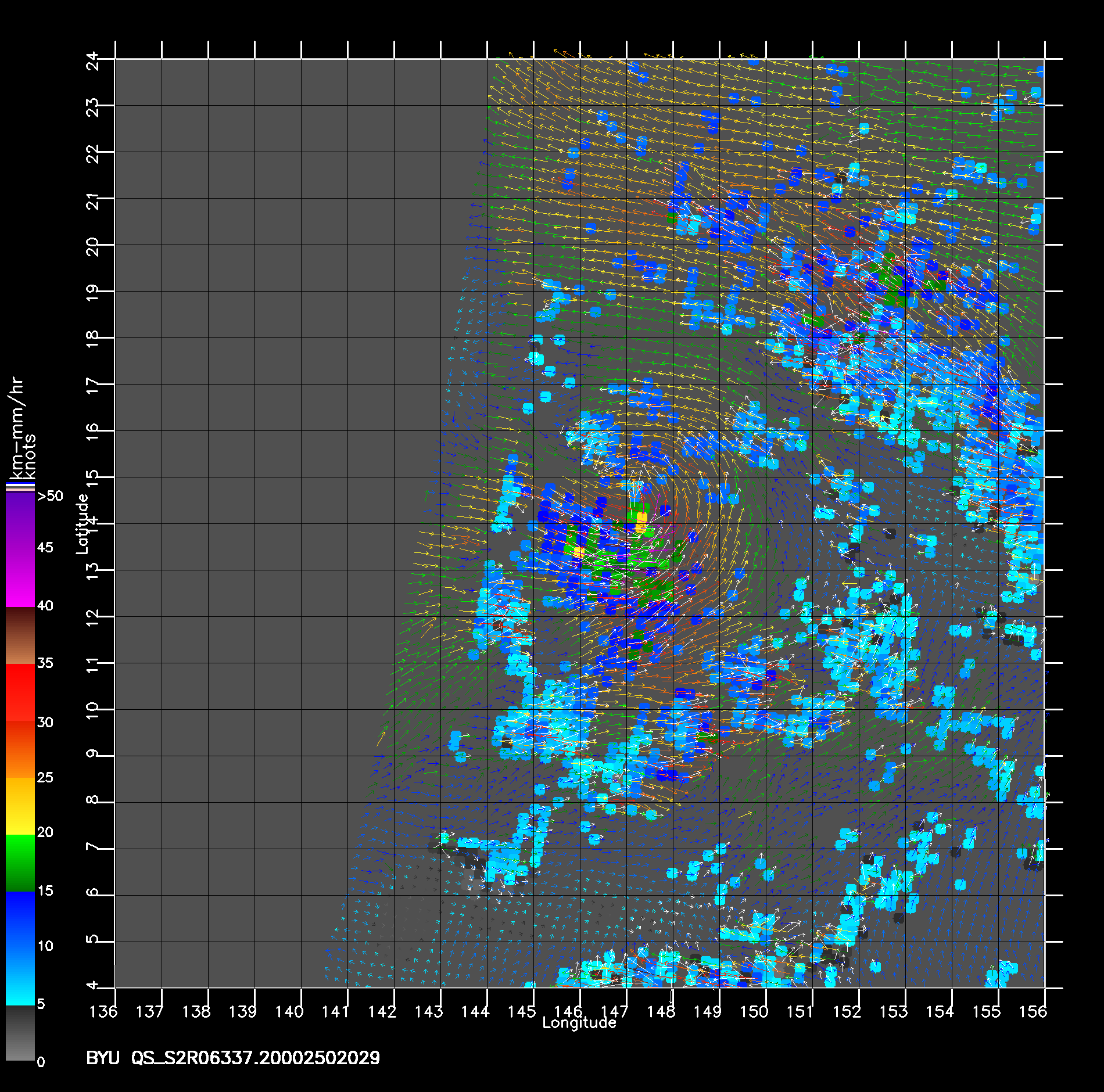The height and width of the screenshot is (1092, 1104).
Task: Click longitude tick label 136
Action: click(x=103, y=1012)
